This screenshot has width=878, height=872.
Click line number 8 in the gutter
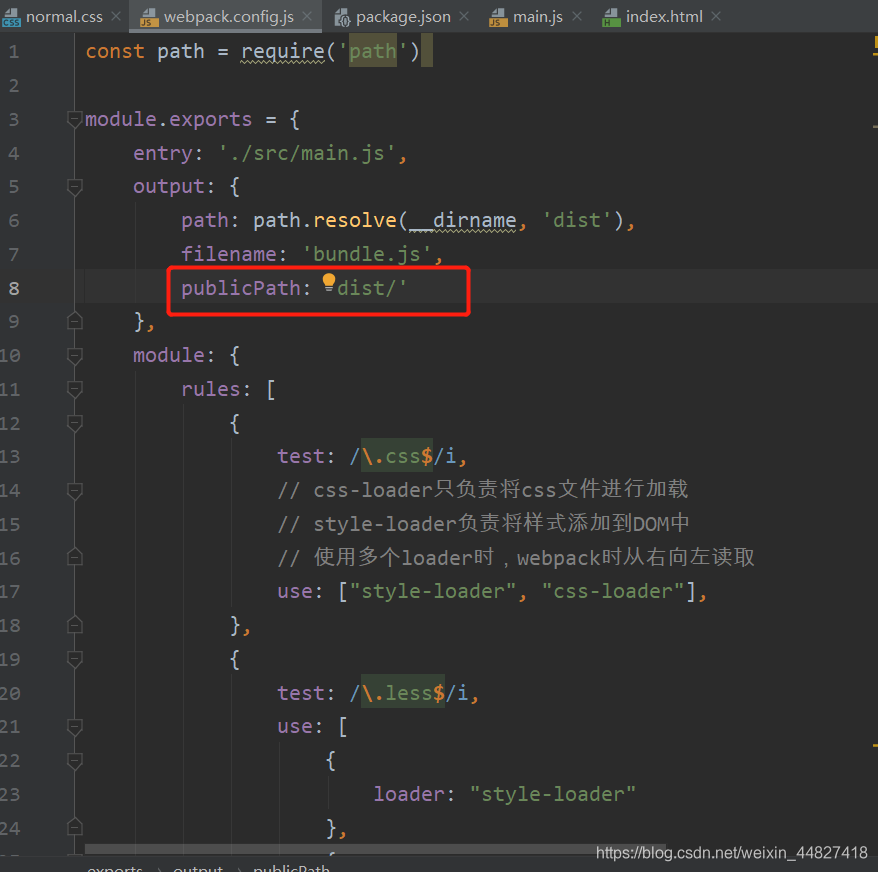pyautogui.click(x=14, y=288)
